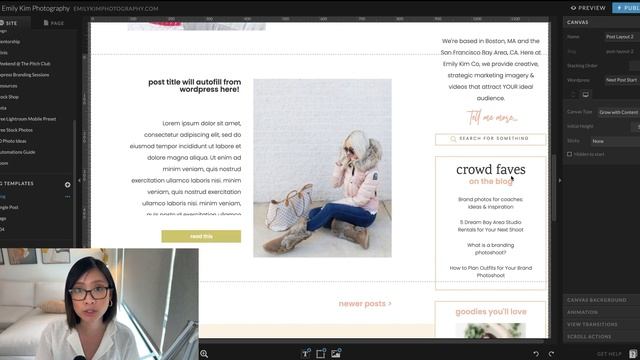
Task: Open '5 Dream Bay Area Studio Rentals' link
Action: click(491, 226)
